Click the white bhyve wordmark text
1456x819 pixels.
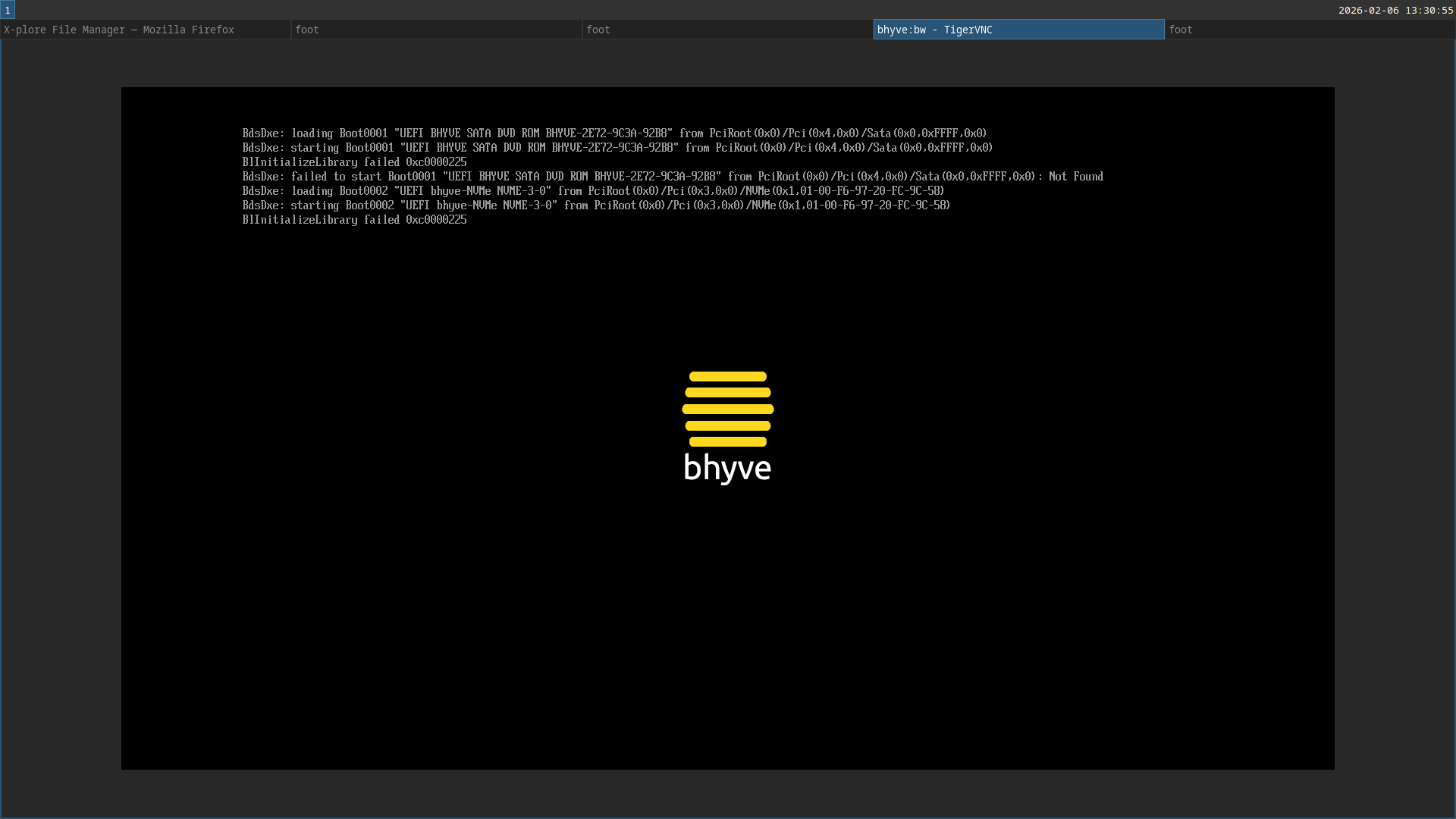pos(727,468)
